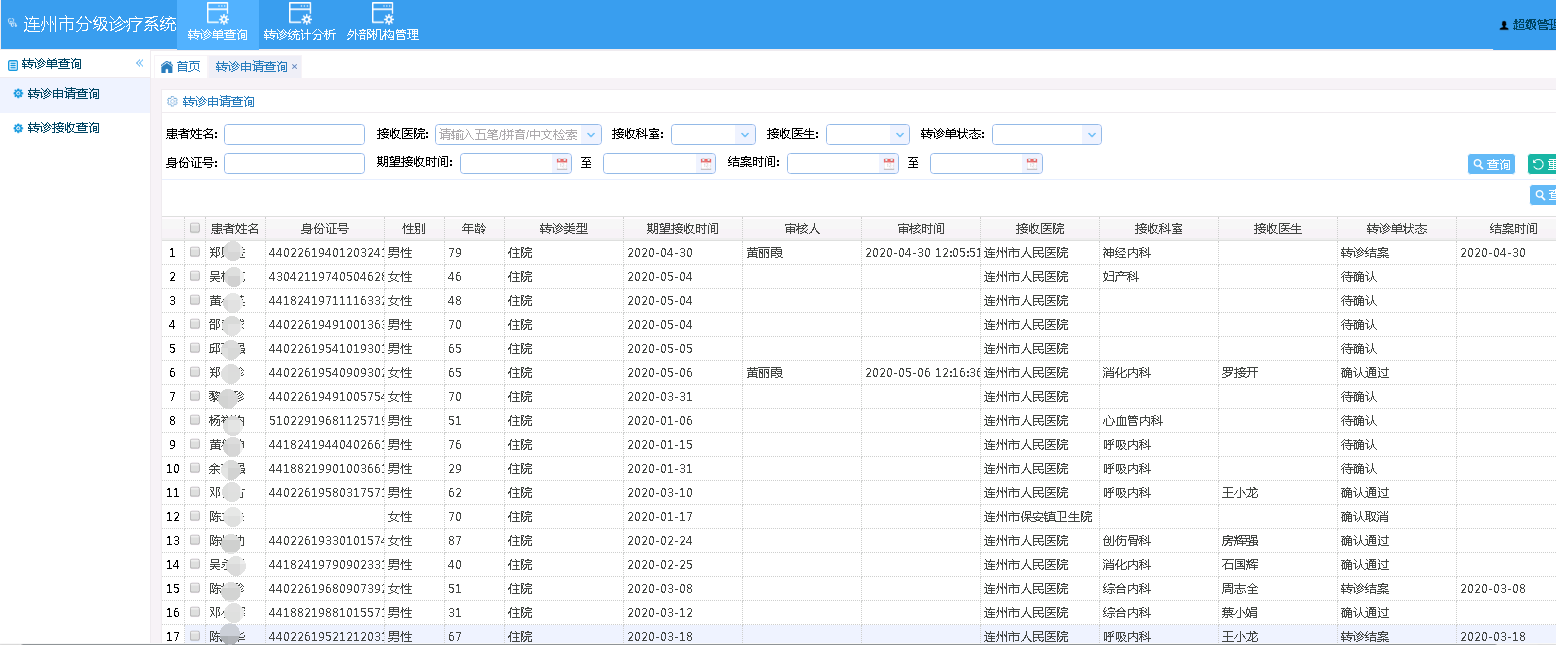Click calendar icon for 期望接收时间 start date
This screenshot has width=1556, height=645.
coord(561,164)
